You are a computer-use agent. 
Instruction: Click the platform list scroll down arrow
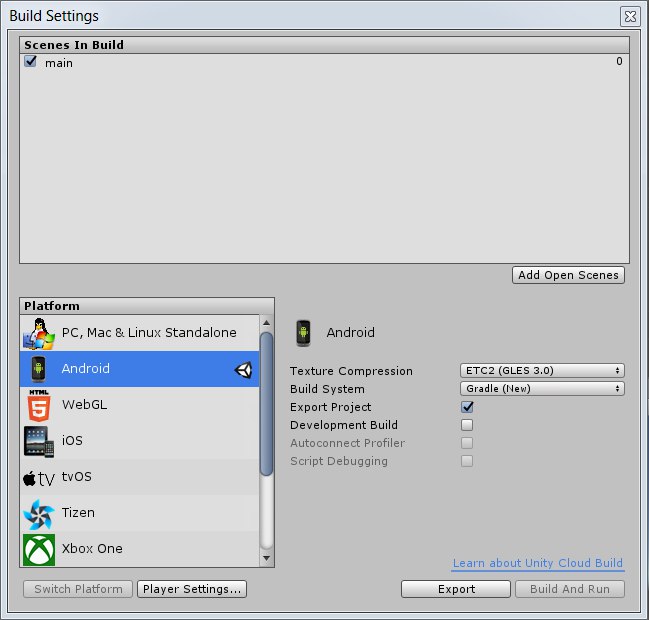[x=267, y=558]
